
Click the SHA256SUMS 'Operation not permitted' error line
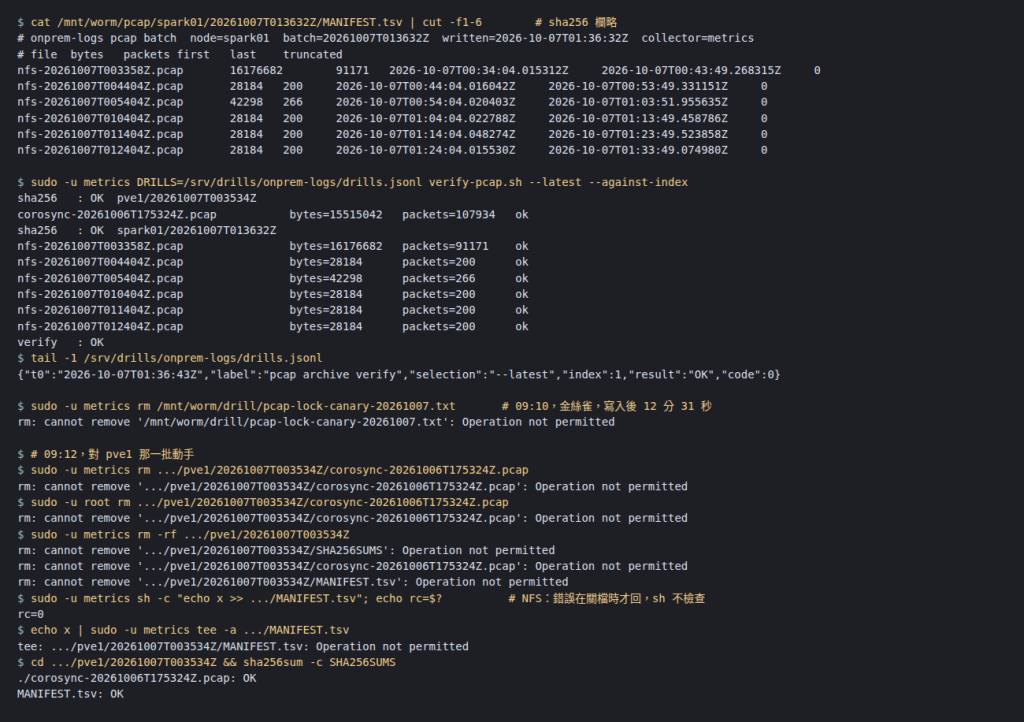pos(286,550)
